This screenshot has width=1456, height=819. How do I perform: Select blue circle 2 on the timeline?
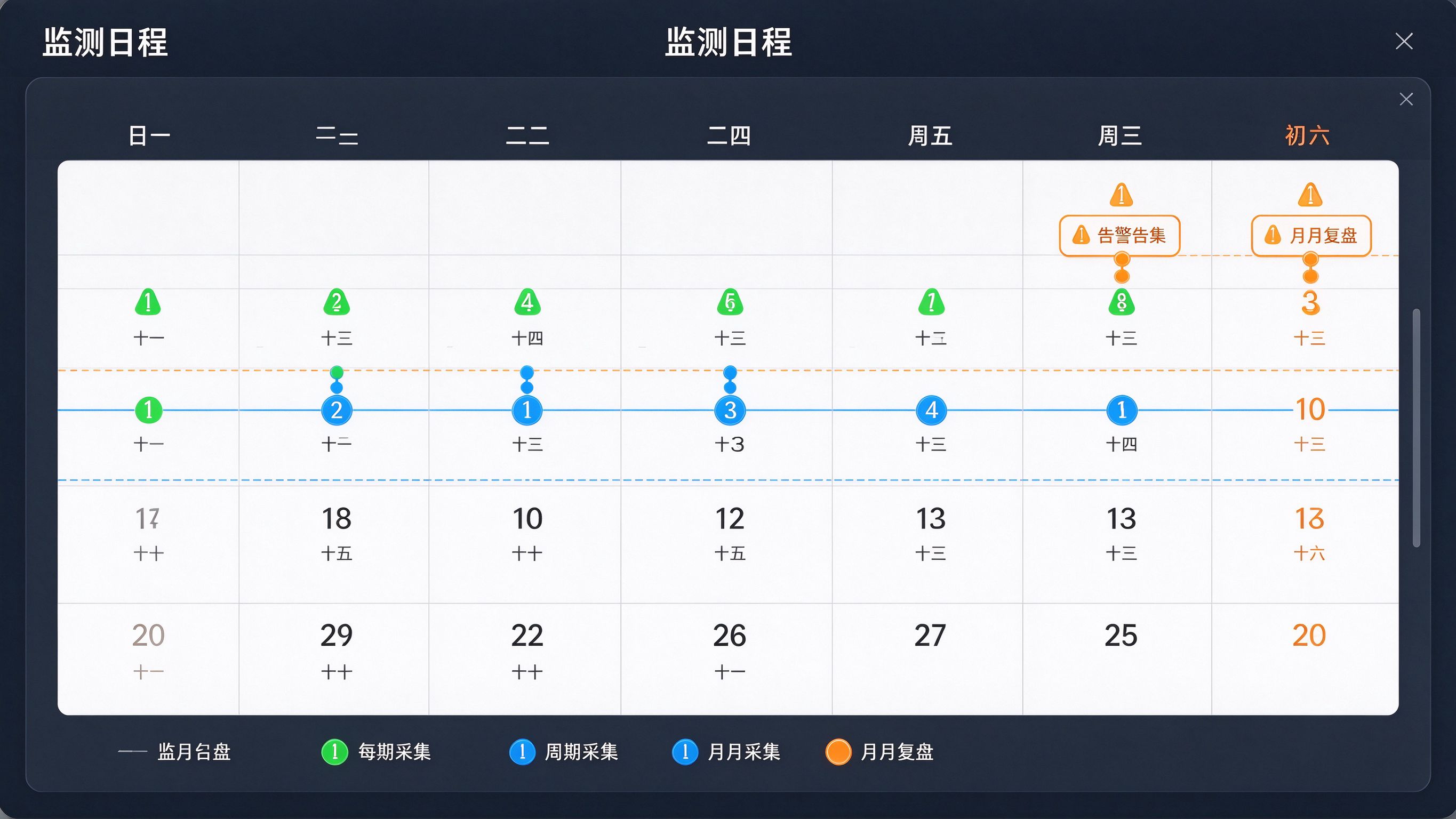tap(337, 410)
